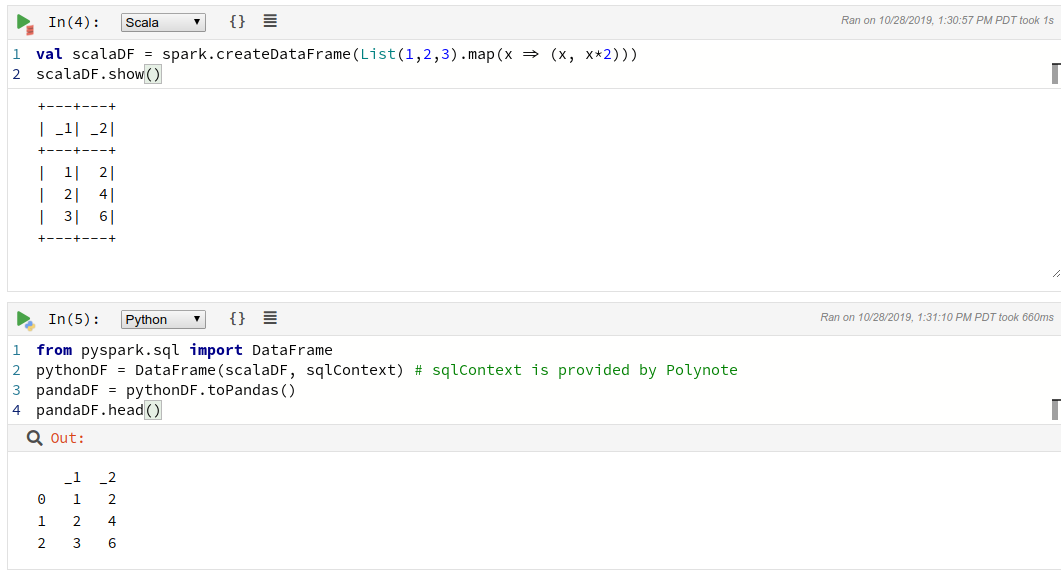Click the green run arrow of cell In(5)
This screenshot has height=578, width=1061.
[24, 318]
